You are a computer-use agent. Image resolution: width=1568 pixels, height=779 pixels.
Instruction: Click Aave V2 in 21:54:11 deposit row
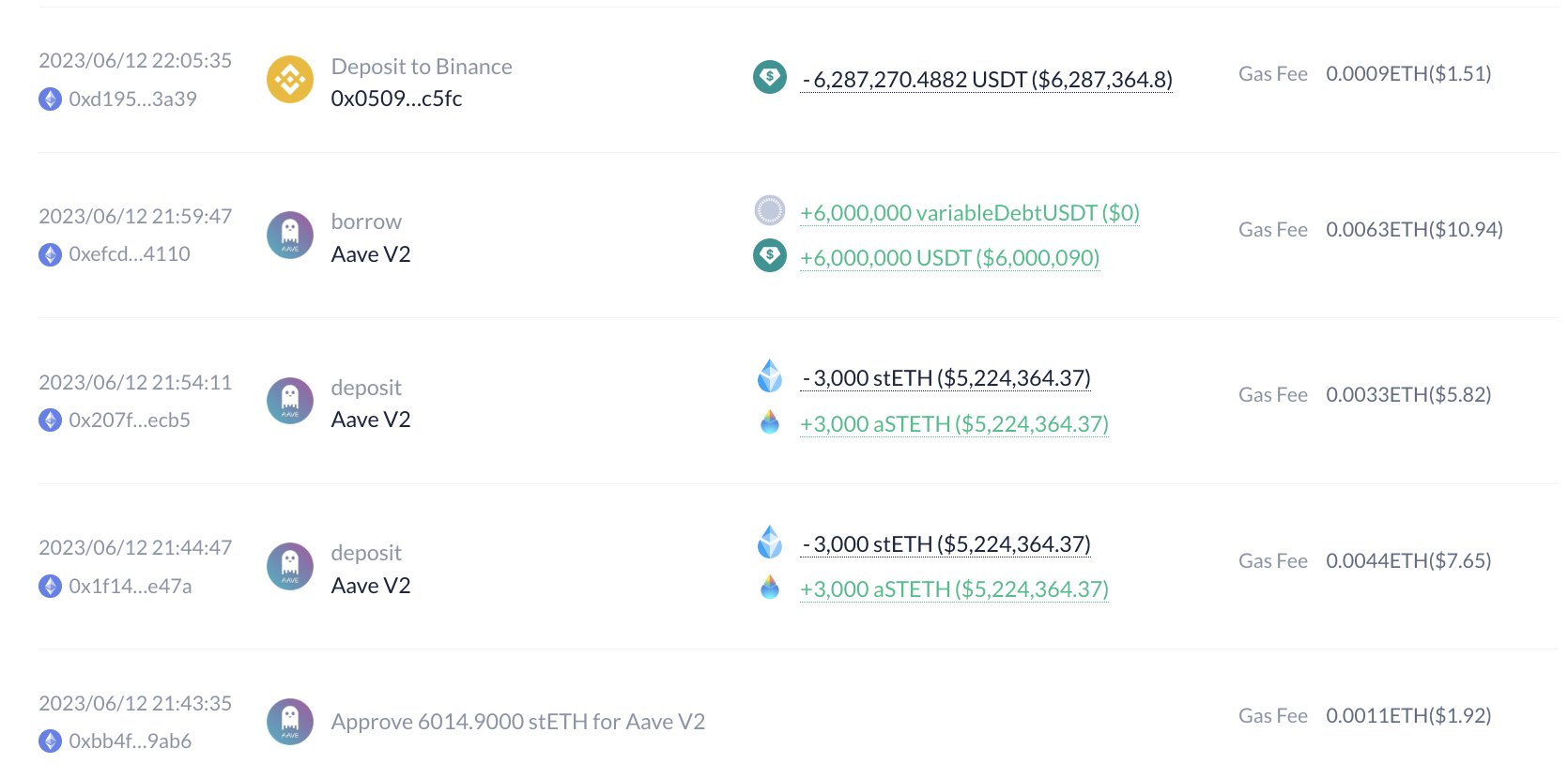coord(371,420)
